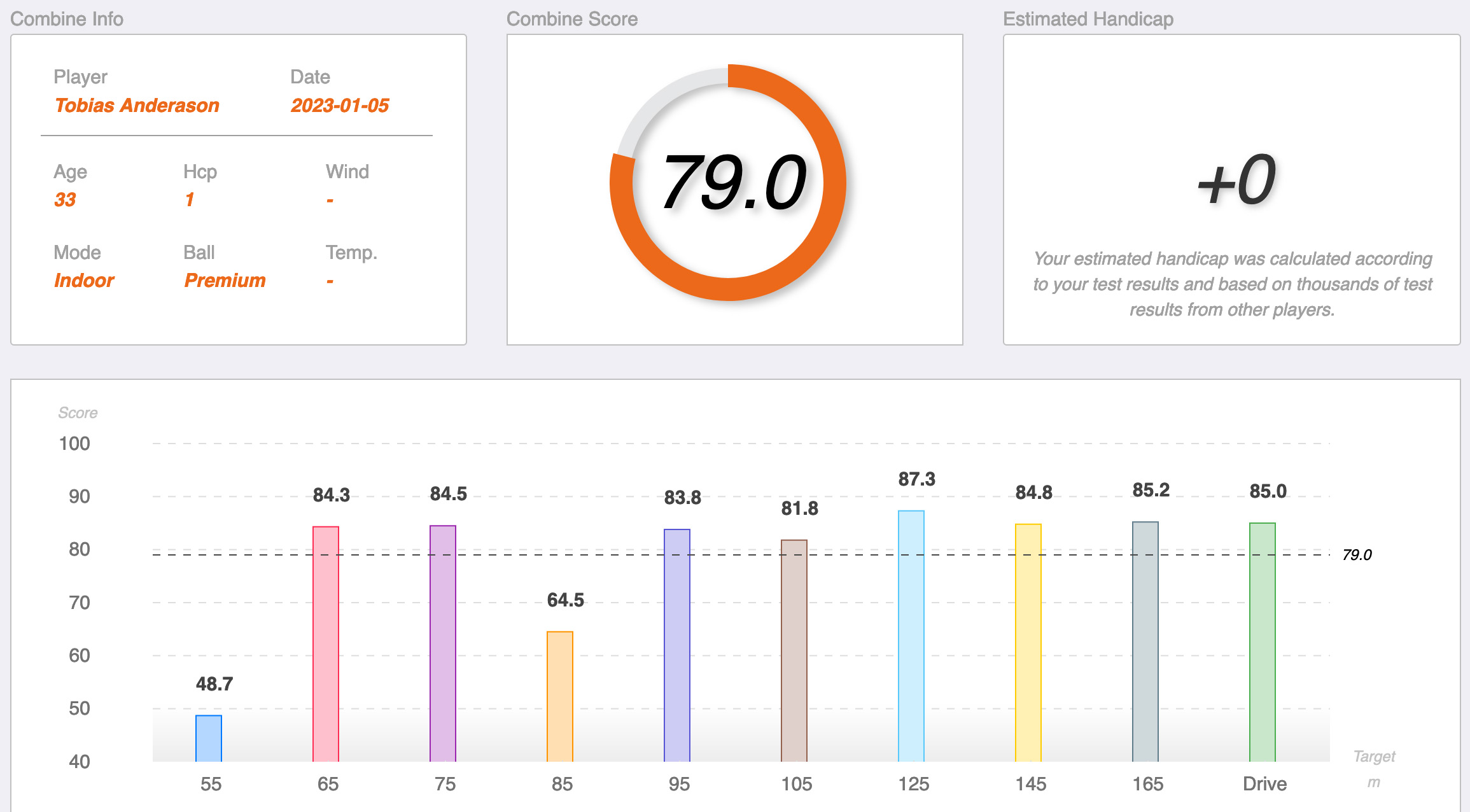The height and width of the screenshot is (812, 1470).
Task: Click the estimated handicap explanation text
Action: 1233,284
